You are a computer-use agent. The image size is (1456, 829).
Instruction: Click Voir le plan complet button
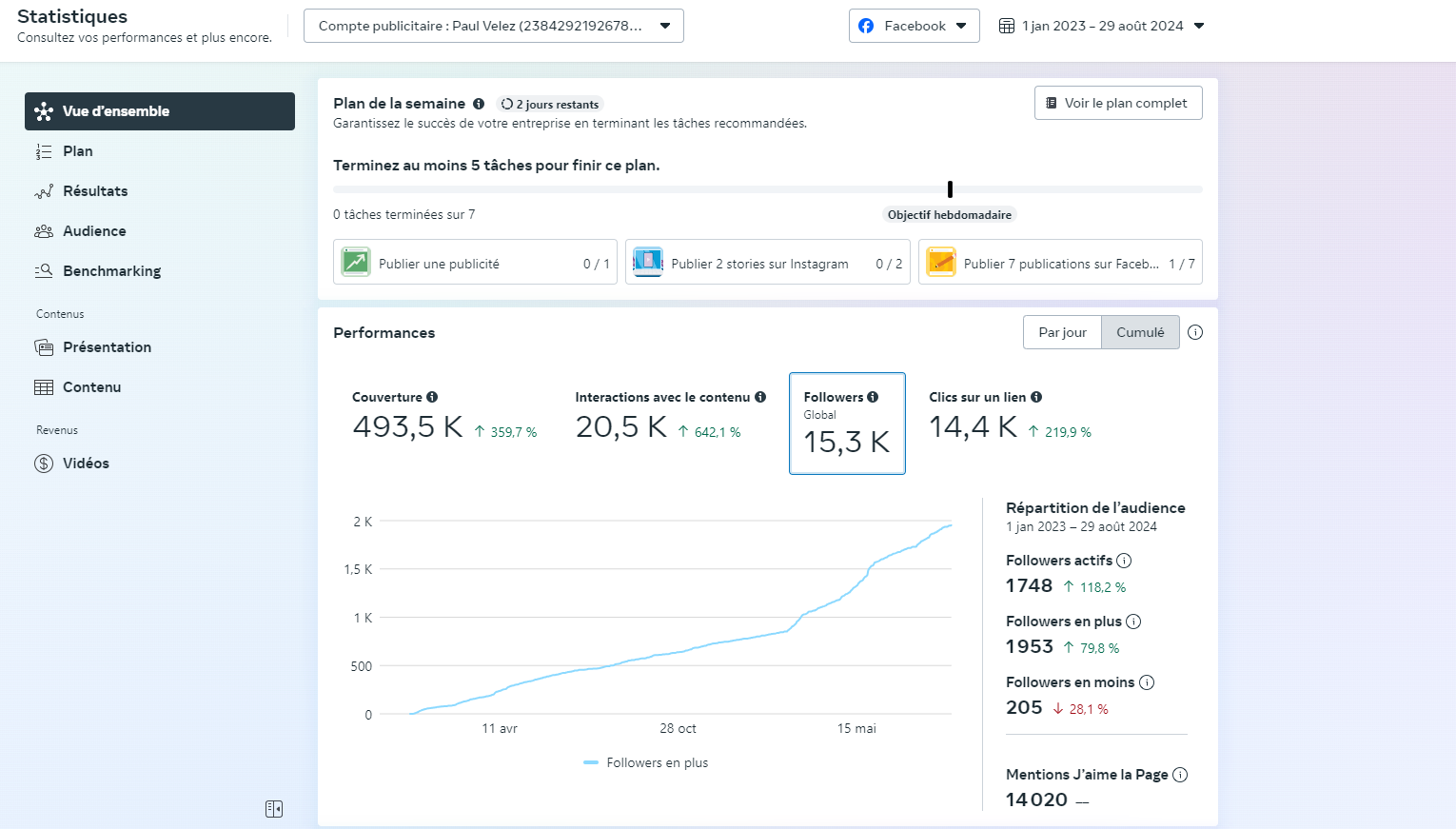[1118, 103]
